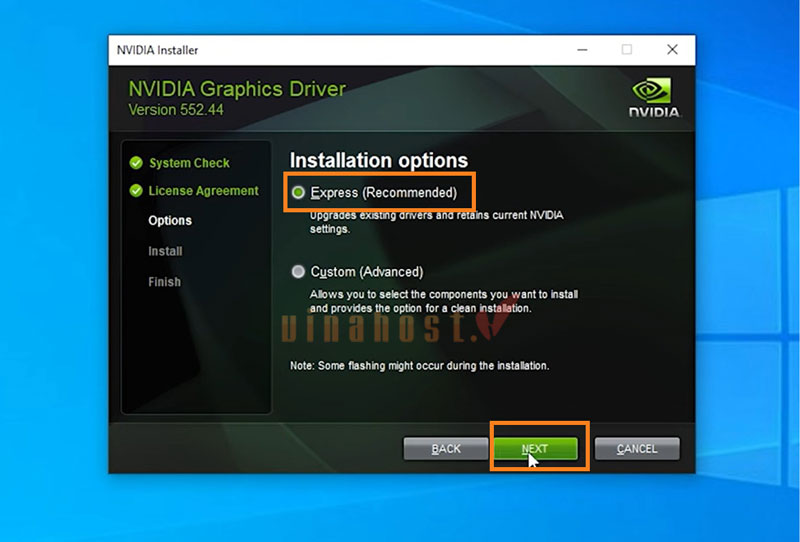Click the Version 552.44 text
Screen dimensions: 800x542
click(176, 110)
